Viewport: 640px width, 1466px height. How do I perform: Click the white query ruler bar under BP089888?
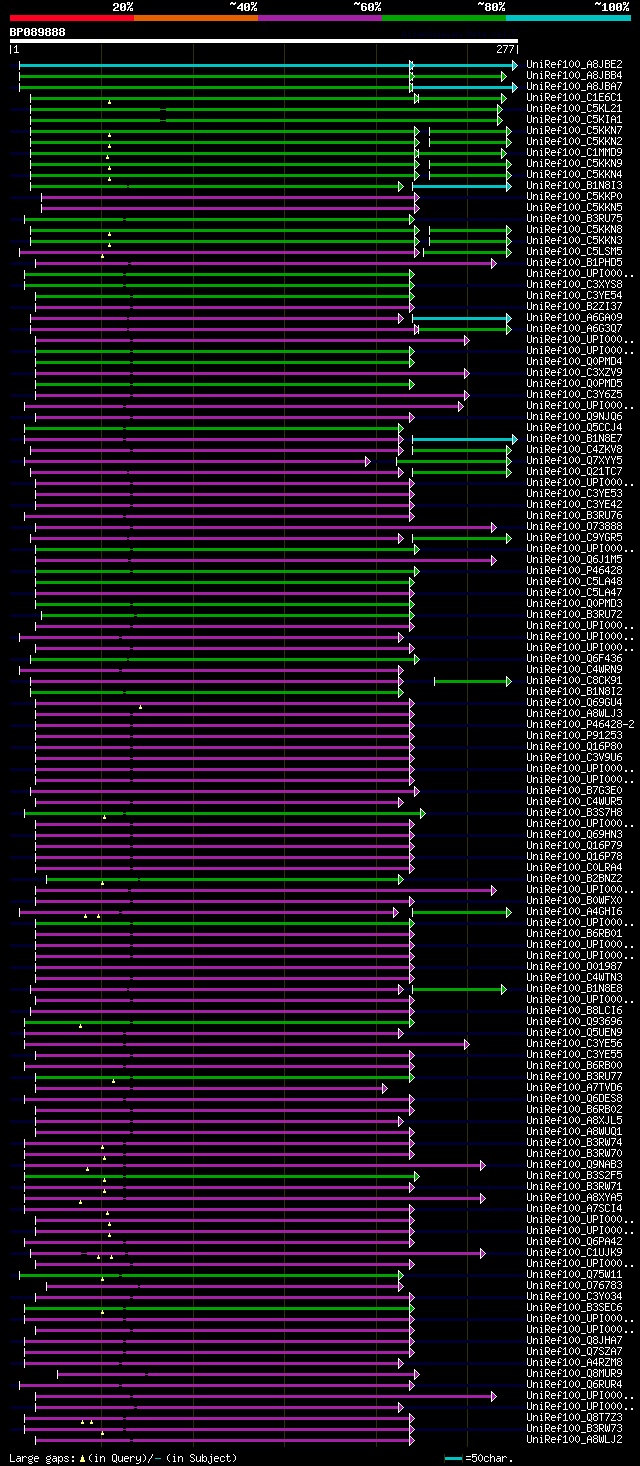click(264, 41)
